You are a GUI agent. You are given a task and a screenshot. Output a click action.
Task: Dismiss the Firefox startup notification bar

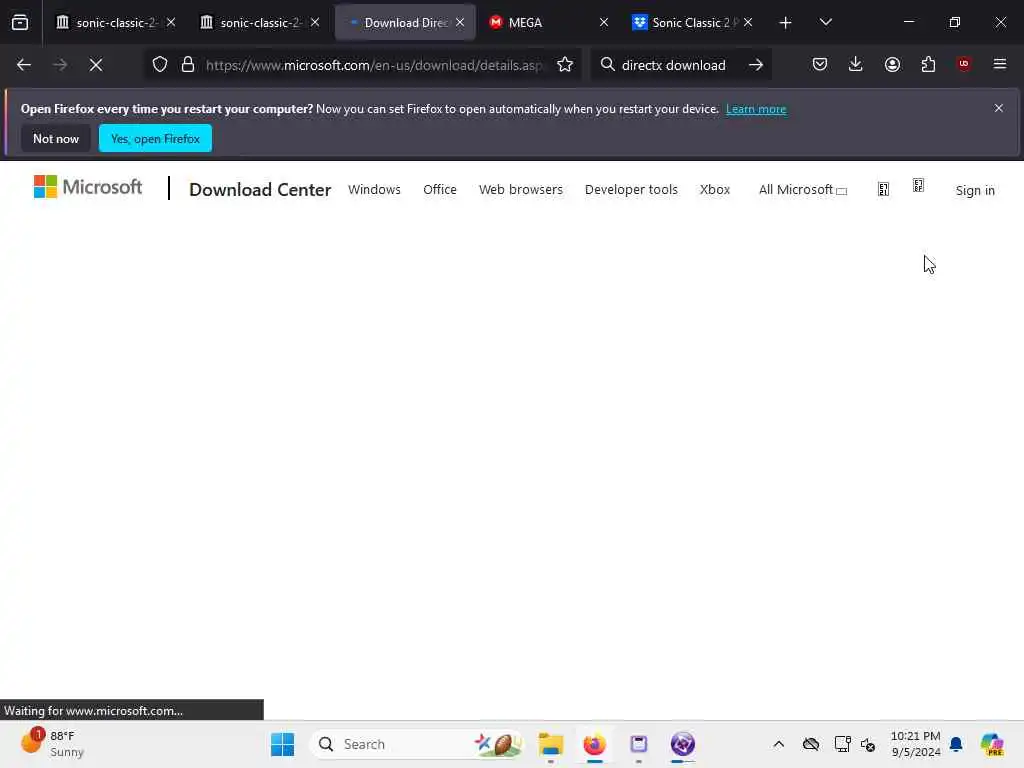999,108
